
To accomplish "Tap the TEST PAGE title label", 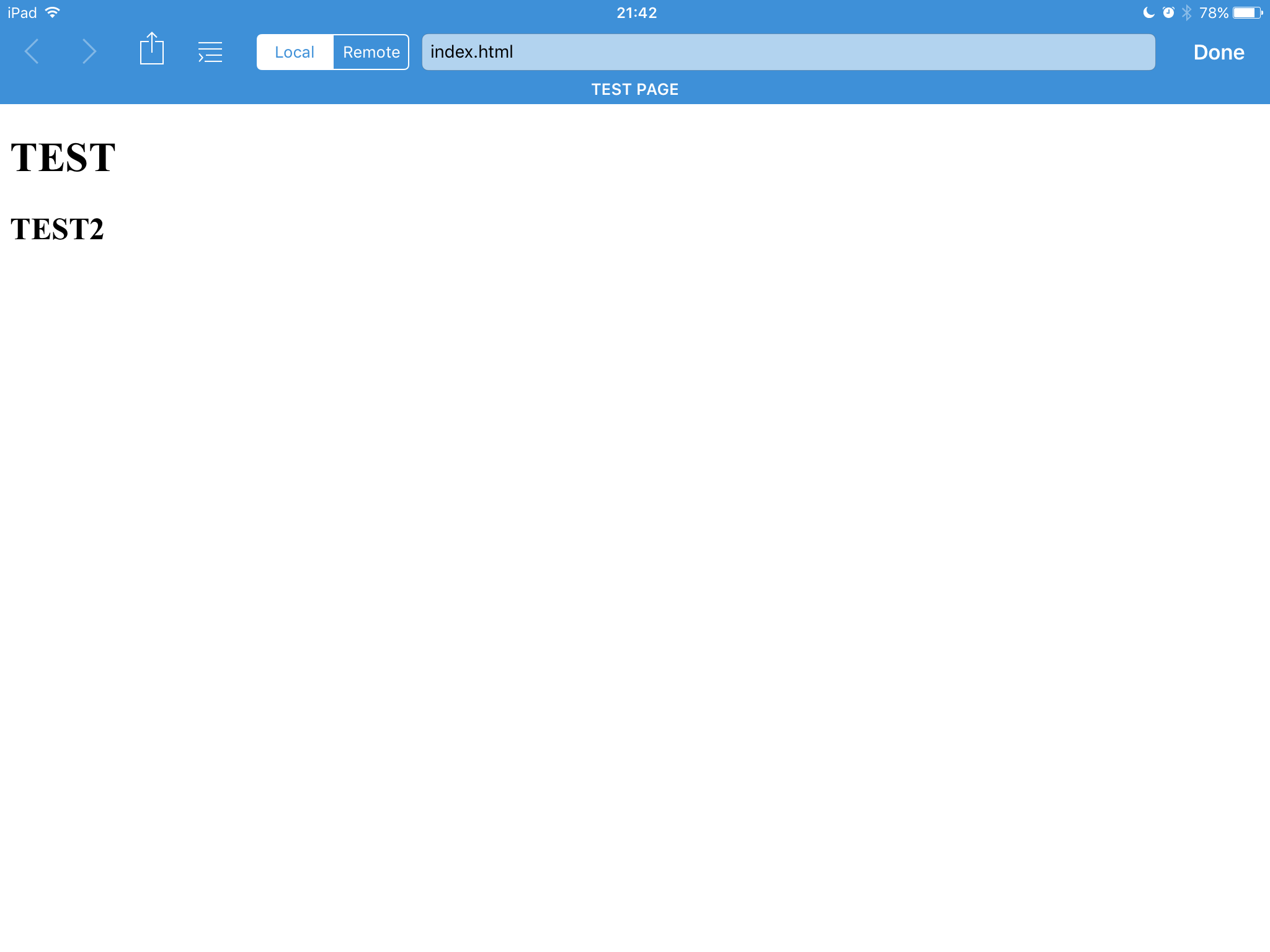I will 634,89.
